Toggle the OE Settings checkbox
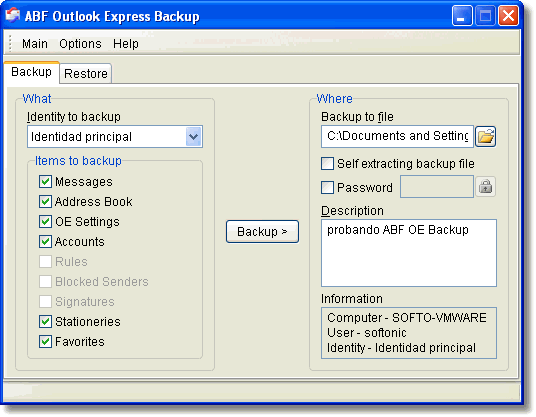Viewport: 536px width, 417px height. point(45,221)
